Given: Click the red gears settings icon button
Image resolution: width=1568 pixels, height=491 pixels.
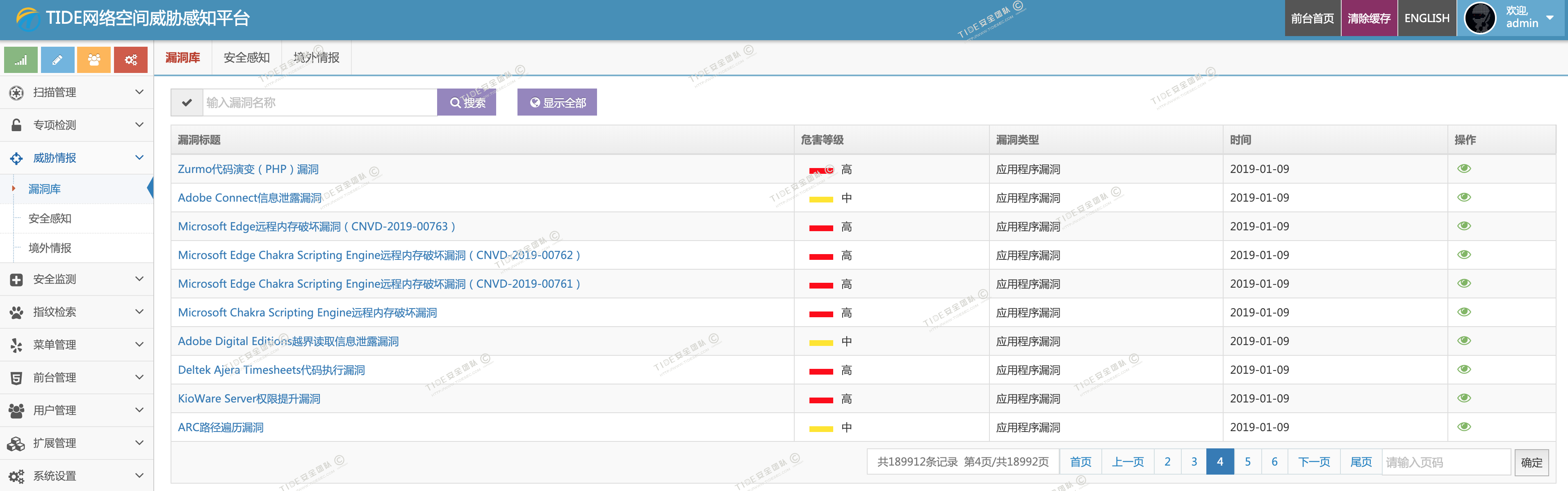Looking at the screenshot, I should coord(130,59).
